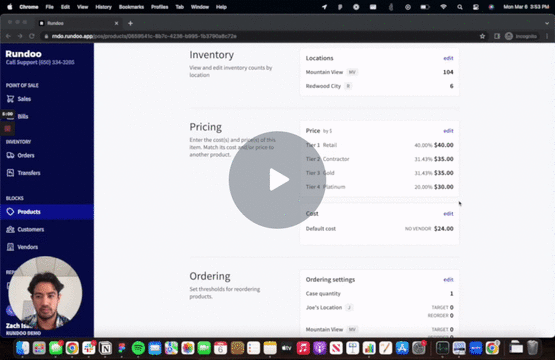Open the History menu
This screenshot has width=555, height=360.
(103, 7)
